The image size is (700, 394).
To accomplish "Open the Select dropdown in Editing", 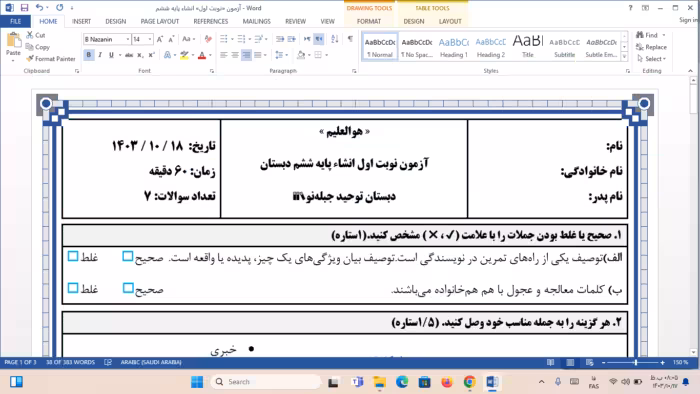I will click(x=652, y=58).
